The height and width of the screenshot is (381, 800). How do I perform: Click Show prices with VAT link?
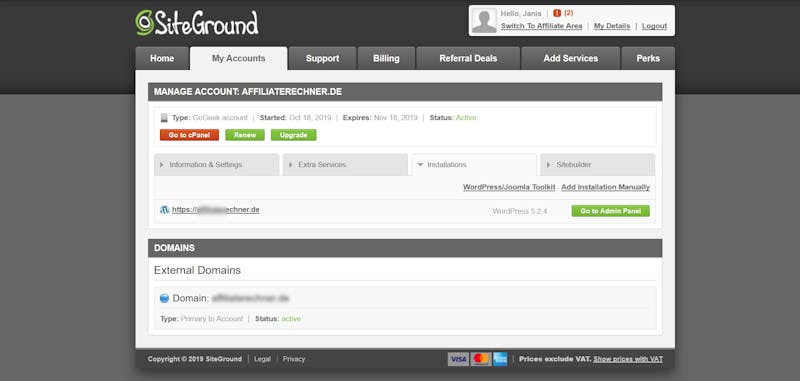click(628, 359)
